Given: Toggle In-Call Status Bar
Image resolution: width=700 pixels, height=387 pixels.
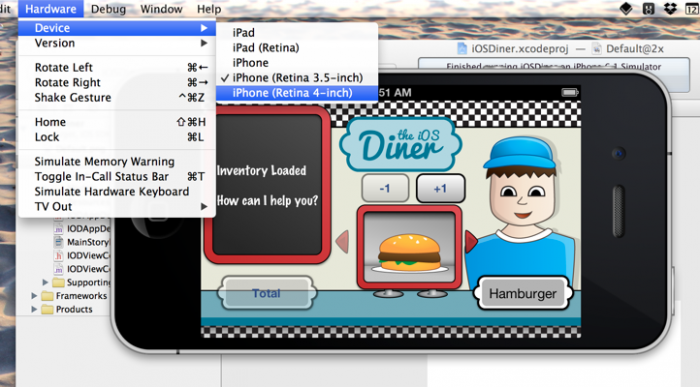Looking at the screenshot, I should (117, 176).
